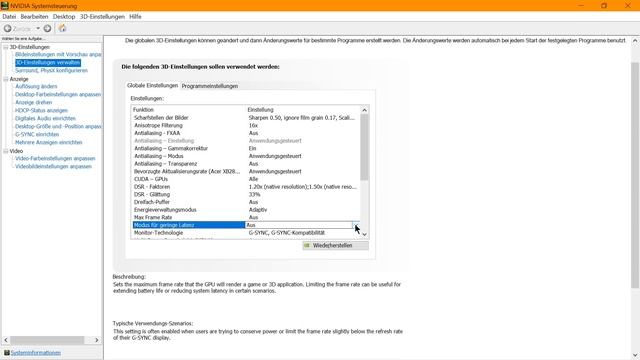The height and width of the screenshot is (360, 640).
Task: Open Video-Farbeinstellungen anpassen
Action: pos(55,158)
